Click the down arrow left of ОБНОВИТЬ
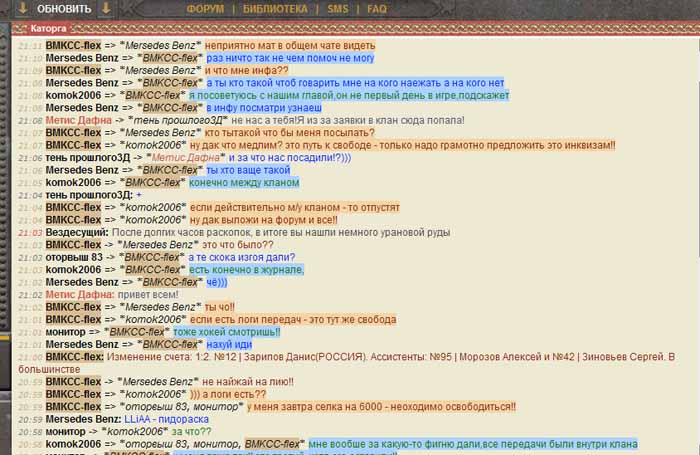Viewport: 700px width, 455px height. tap(23, 9)
